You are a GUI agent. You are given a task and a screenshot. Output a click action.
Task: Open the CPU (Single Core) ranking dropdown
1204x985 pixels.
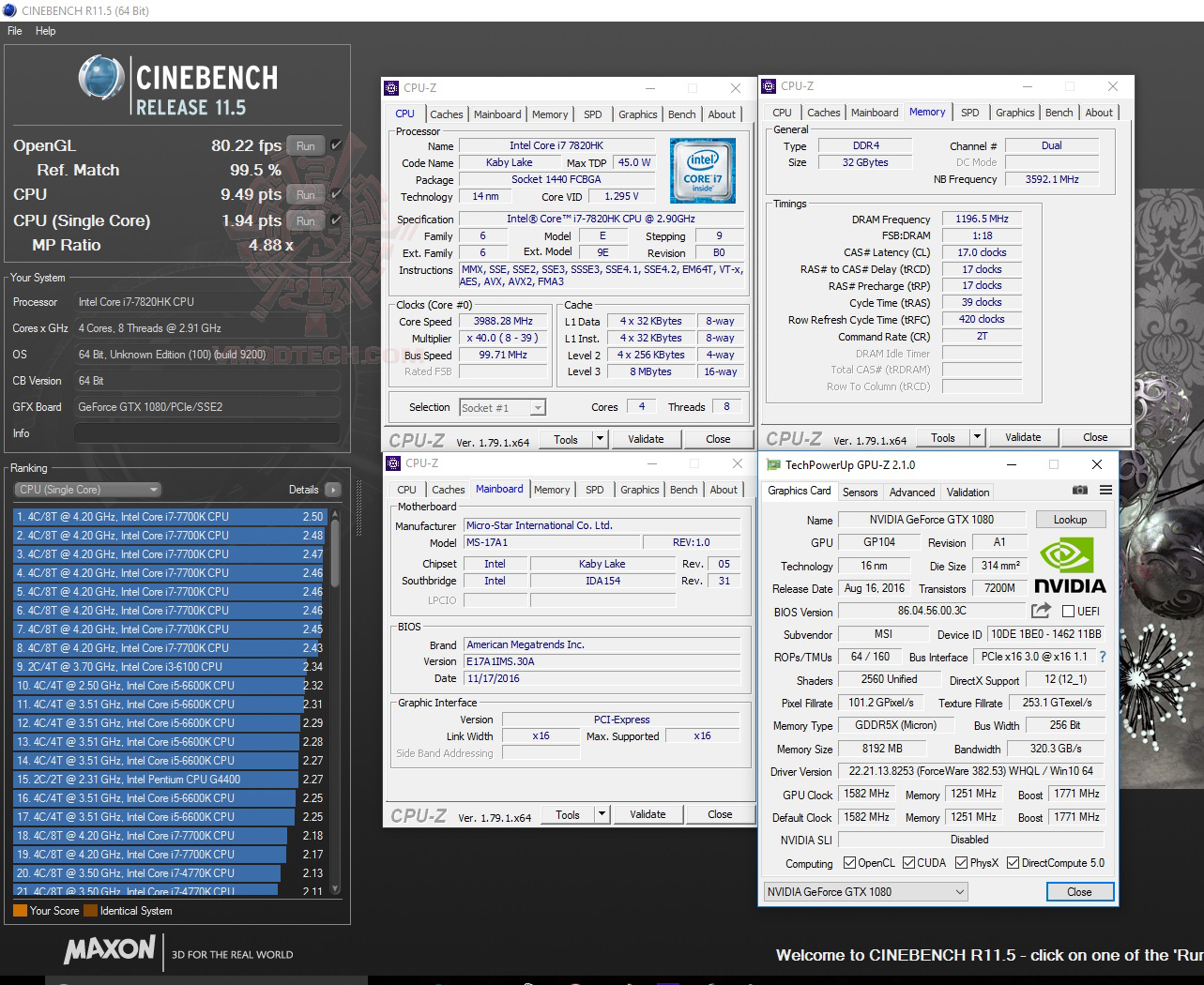(88, 490)
